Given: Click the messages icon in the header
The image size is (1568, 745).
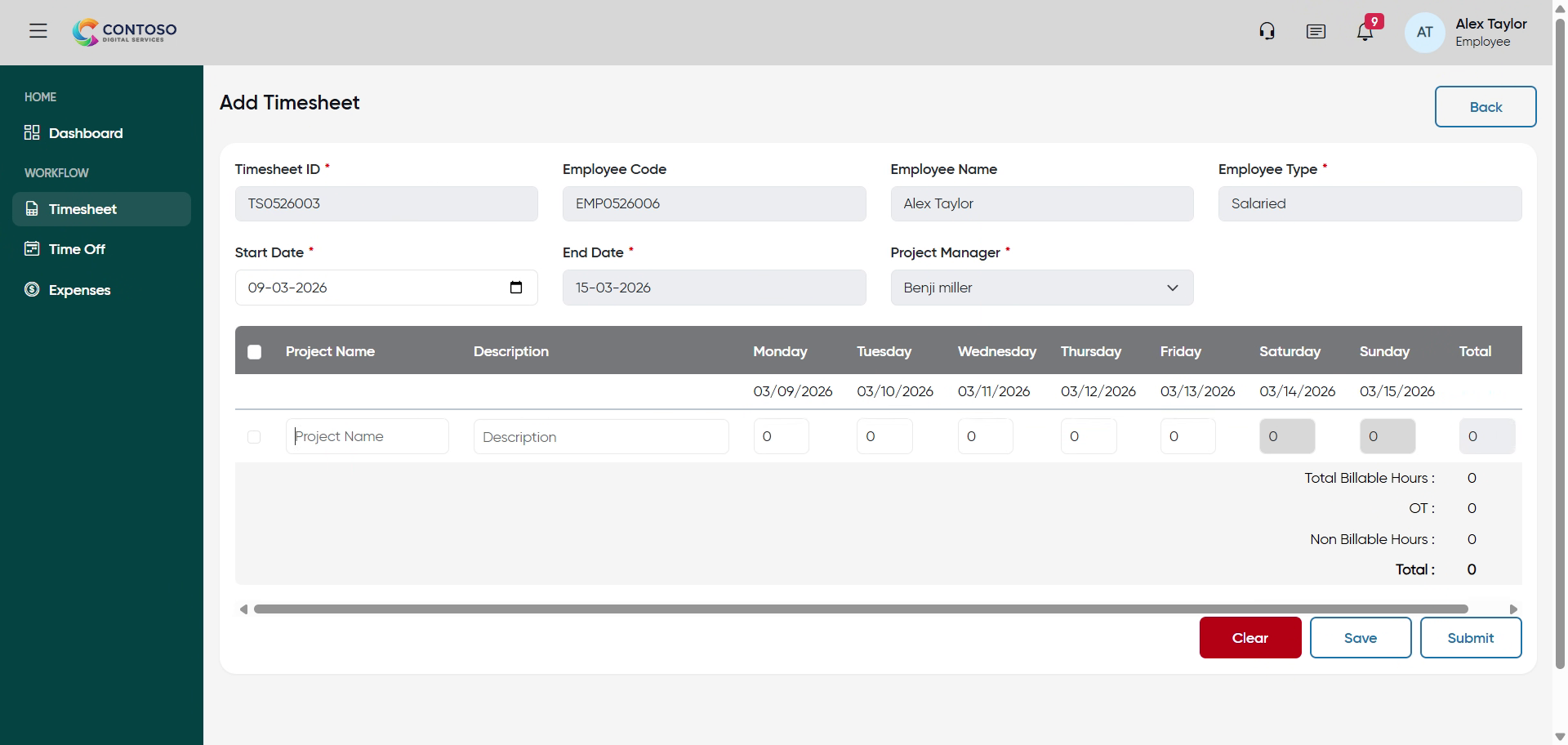Looking at the screenshot, I should [x=1316, y=31].
